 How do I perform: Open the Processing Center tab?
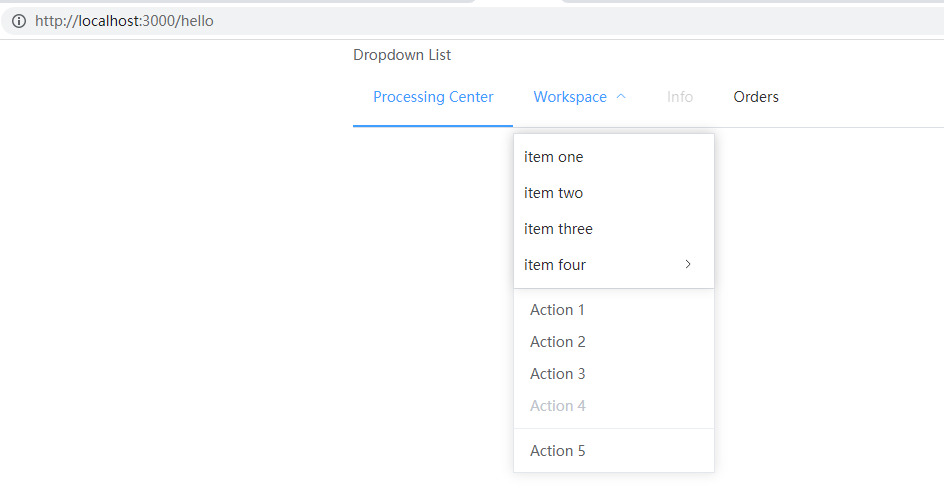(433, 97)
